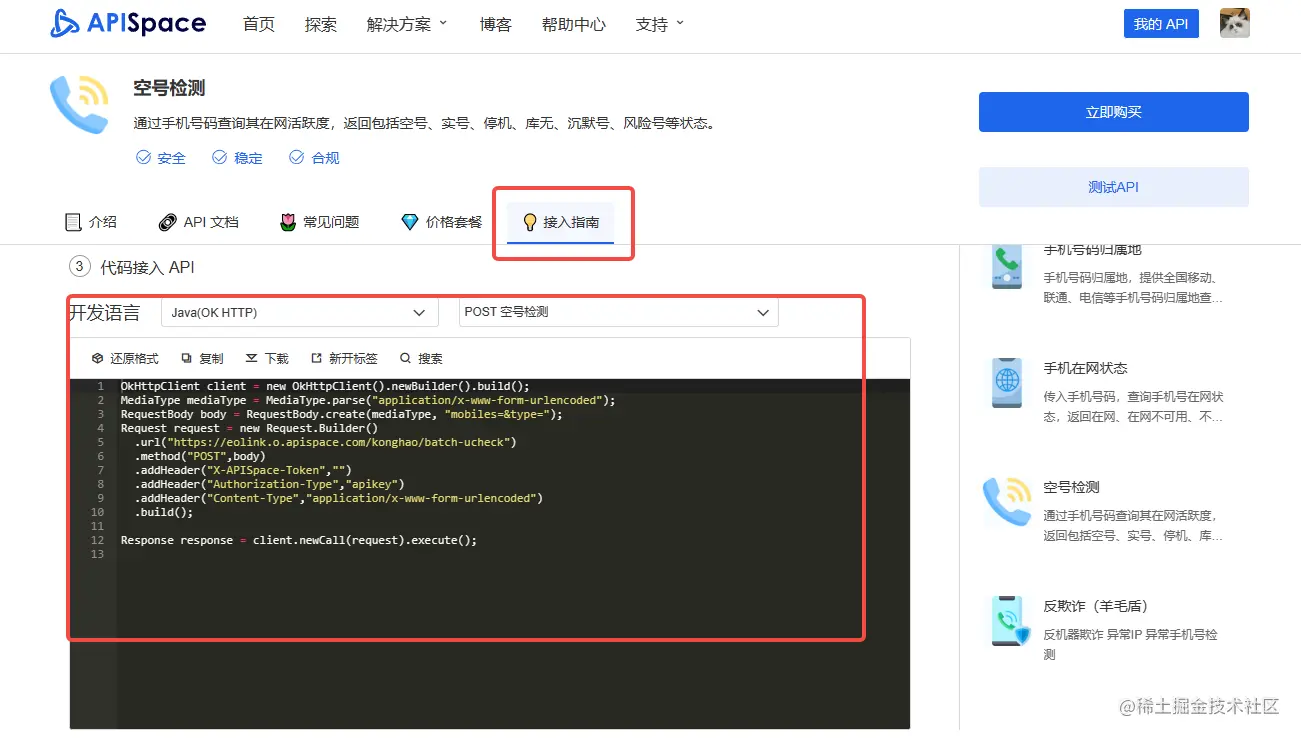The height and width of the screenshot is (738, 1301).
Task: Open 反欺诈 shield phone card icon
Action: [1009, 620]
